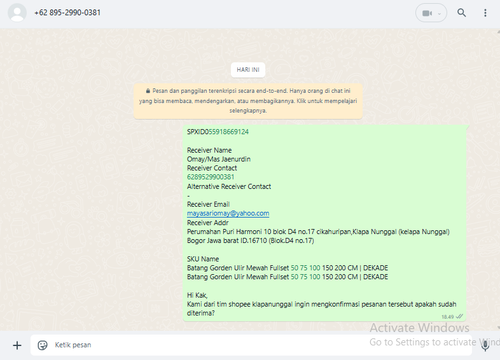The width and height of the screenshot is (500, 360).
Task: Click the Perumahan Puri Harmoni address line
Action: (x=318, y=232)
